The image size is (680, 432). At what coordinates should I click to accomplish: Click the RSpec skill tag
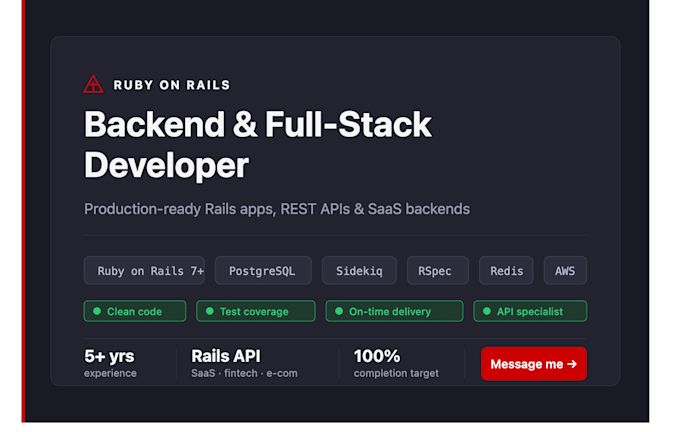click(x=438, y=271)
